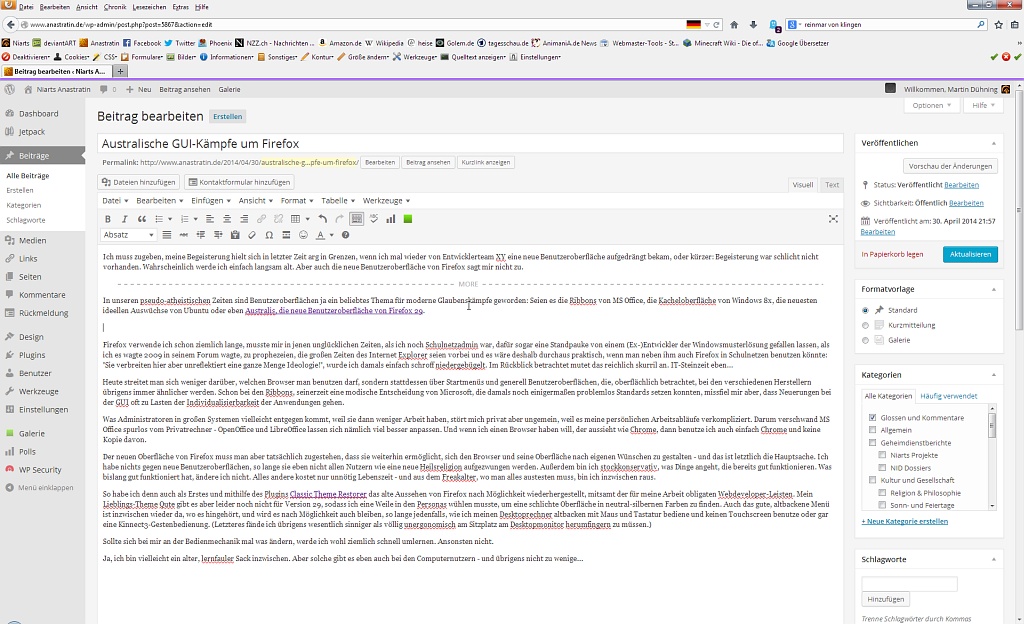Click the Aktualisieren button
The width and height of the screenshot is (1024, 624).
coord(970,254)
